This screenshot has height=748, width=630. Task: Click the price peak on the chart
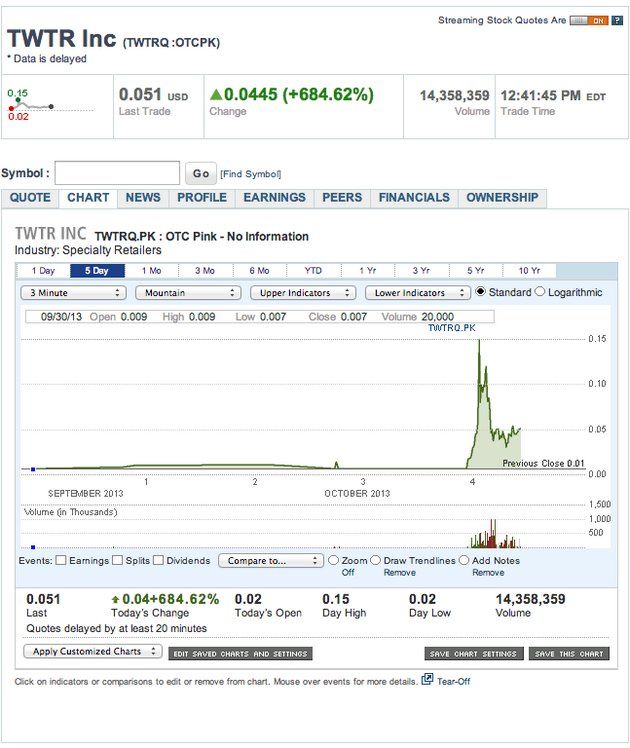[x=479, y=341]
